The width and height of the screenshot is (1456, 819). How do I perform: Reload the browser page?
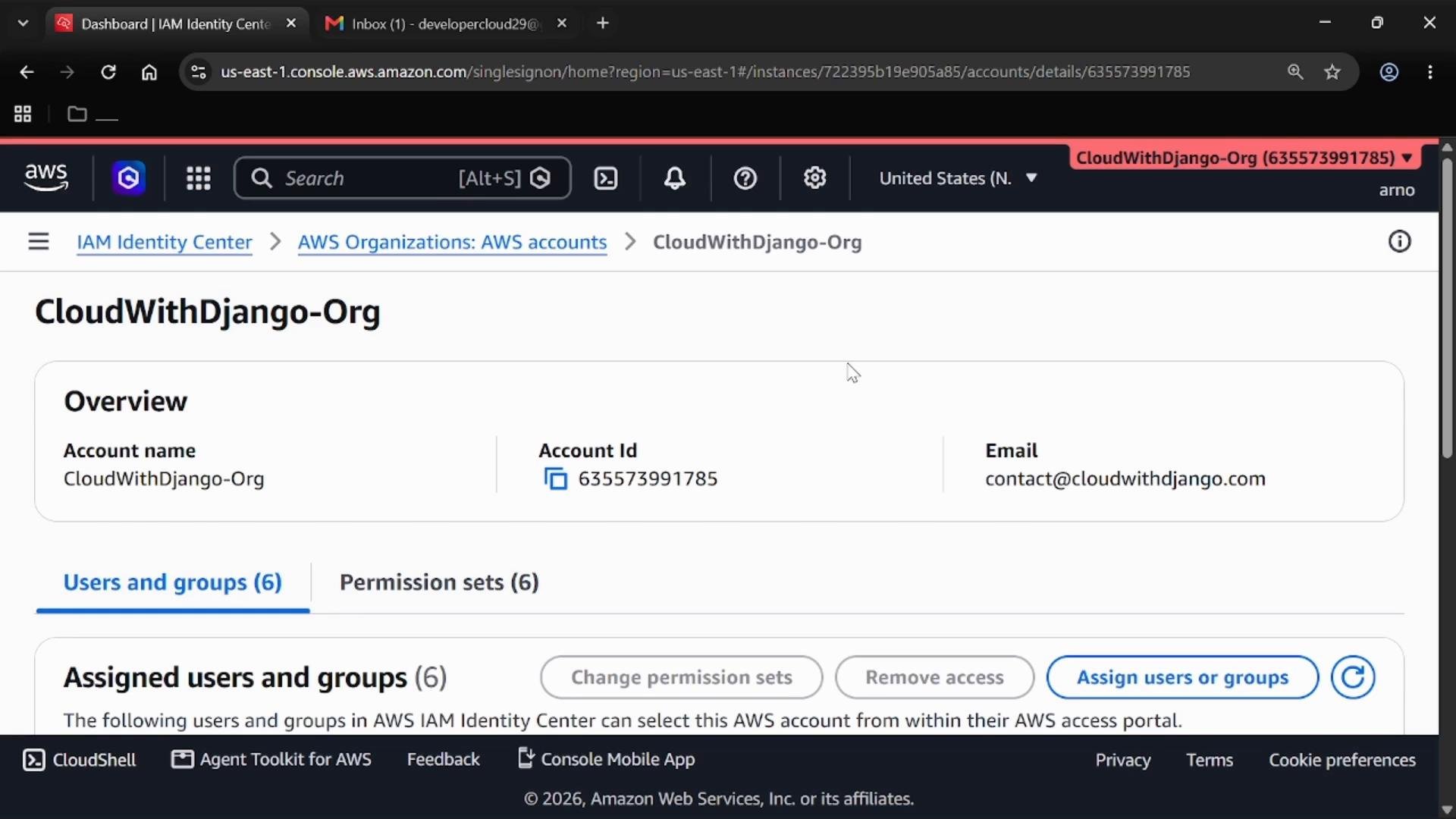click(108, 72)
